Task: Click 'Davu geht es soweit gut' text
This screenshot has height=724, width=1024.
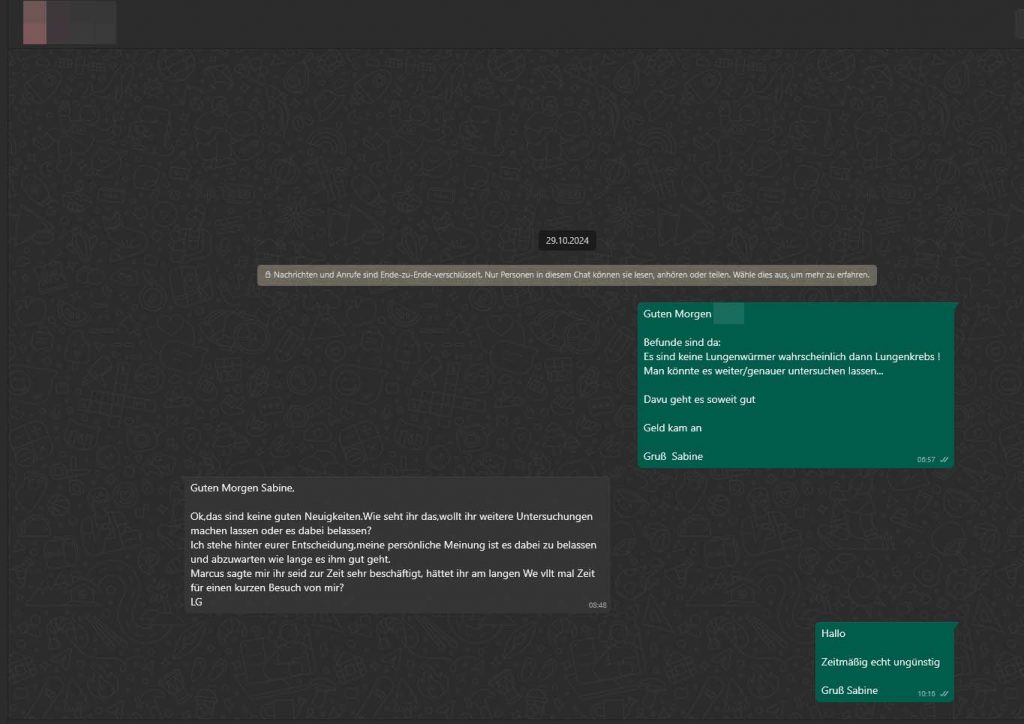Action: click(x=699, y=399)
